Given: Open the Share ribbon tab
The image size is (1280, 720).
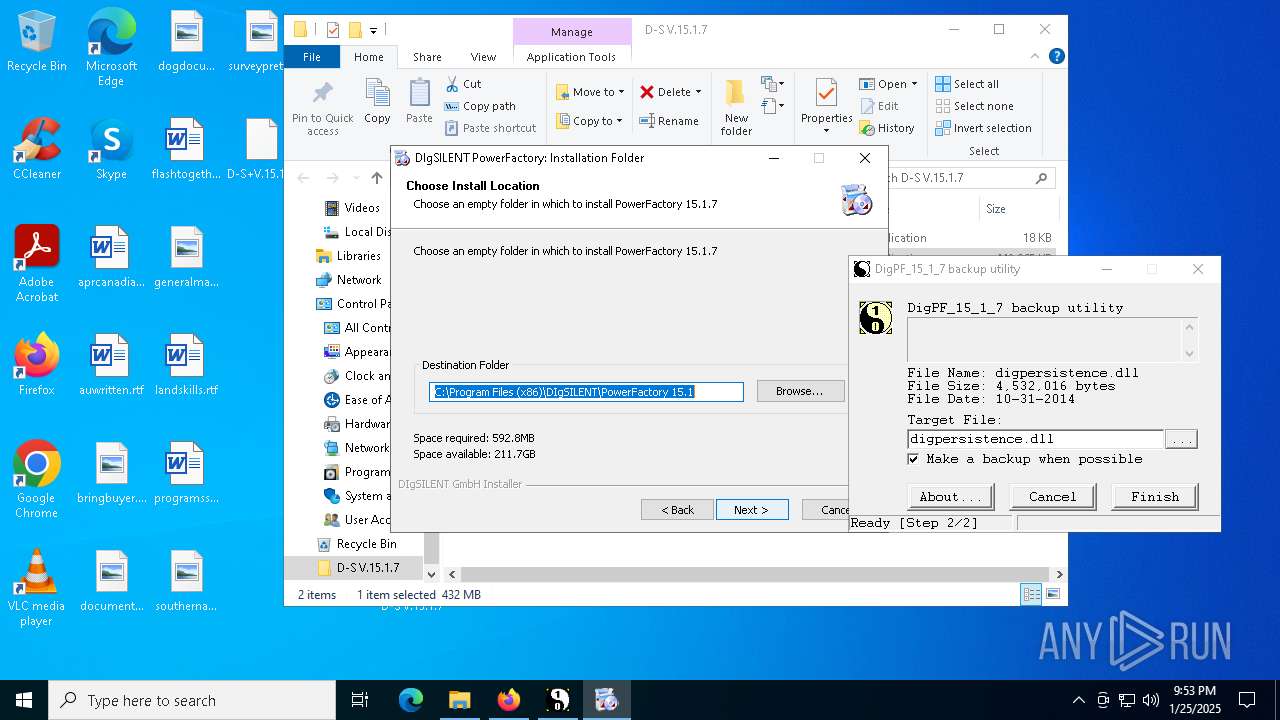Looking at the screenshot, I should point(427,57).
